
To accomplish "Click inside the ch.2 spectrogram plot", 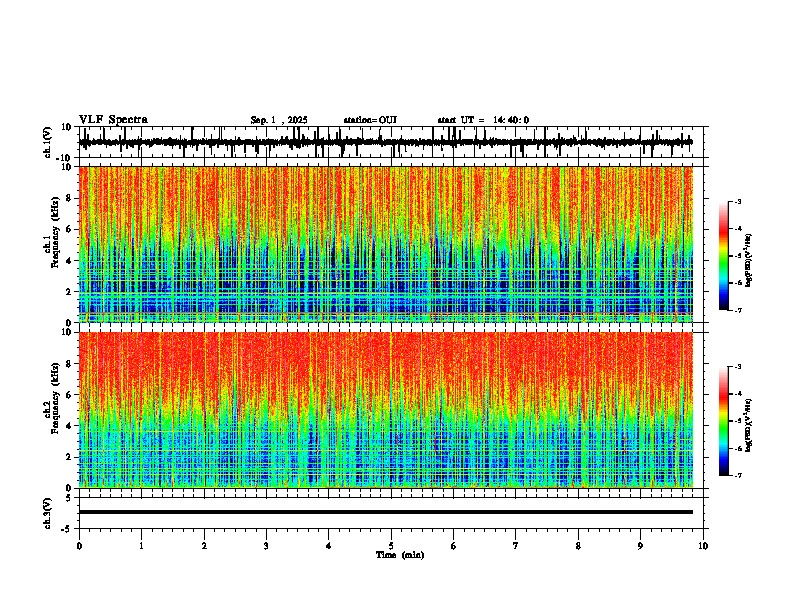I will [386, 410].
